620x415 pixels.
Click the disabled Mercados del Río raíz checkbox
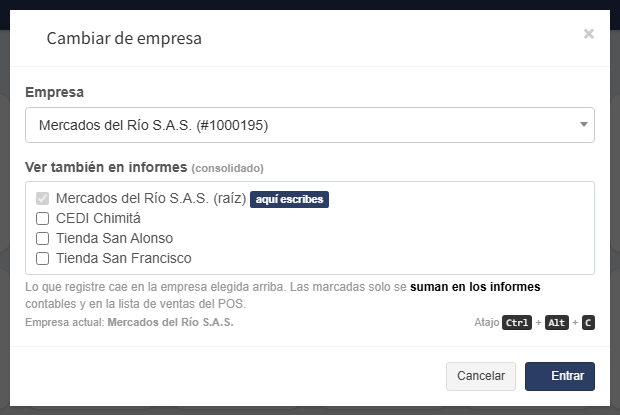42,198
